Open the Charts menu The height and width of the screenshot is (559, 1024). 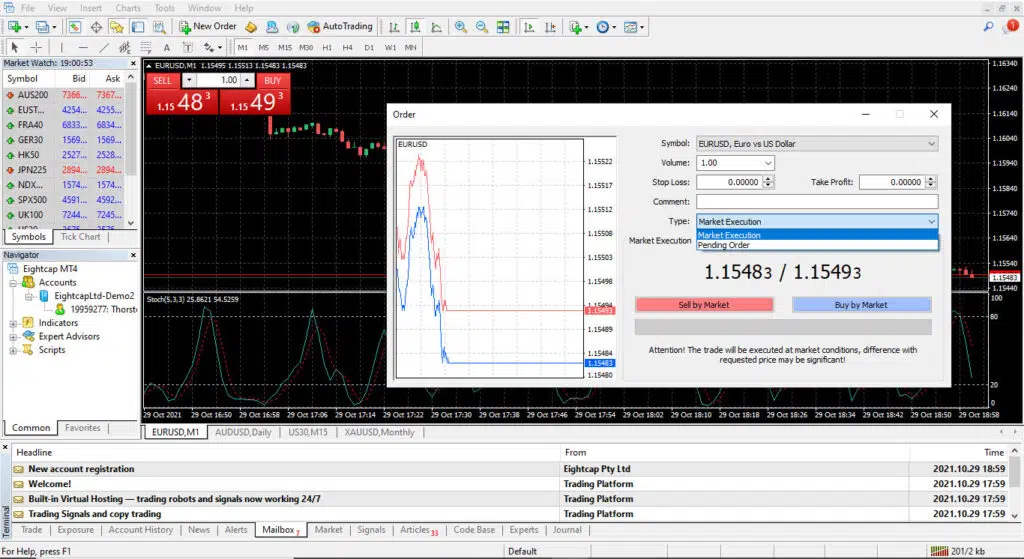click(128, 8)
